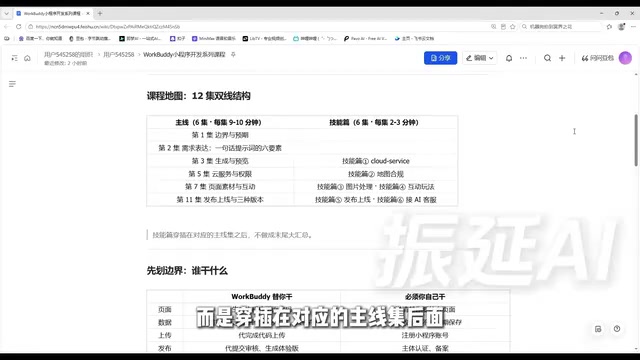Open the first breadcrumb 用户545258的知识库
Image resolution: width=640 pixels, height=360 pixels.
[x=69, y=54]
